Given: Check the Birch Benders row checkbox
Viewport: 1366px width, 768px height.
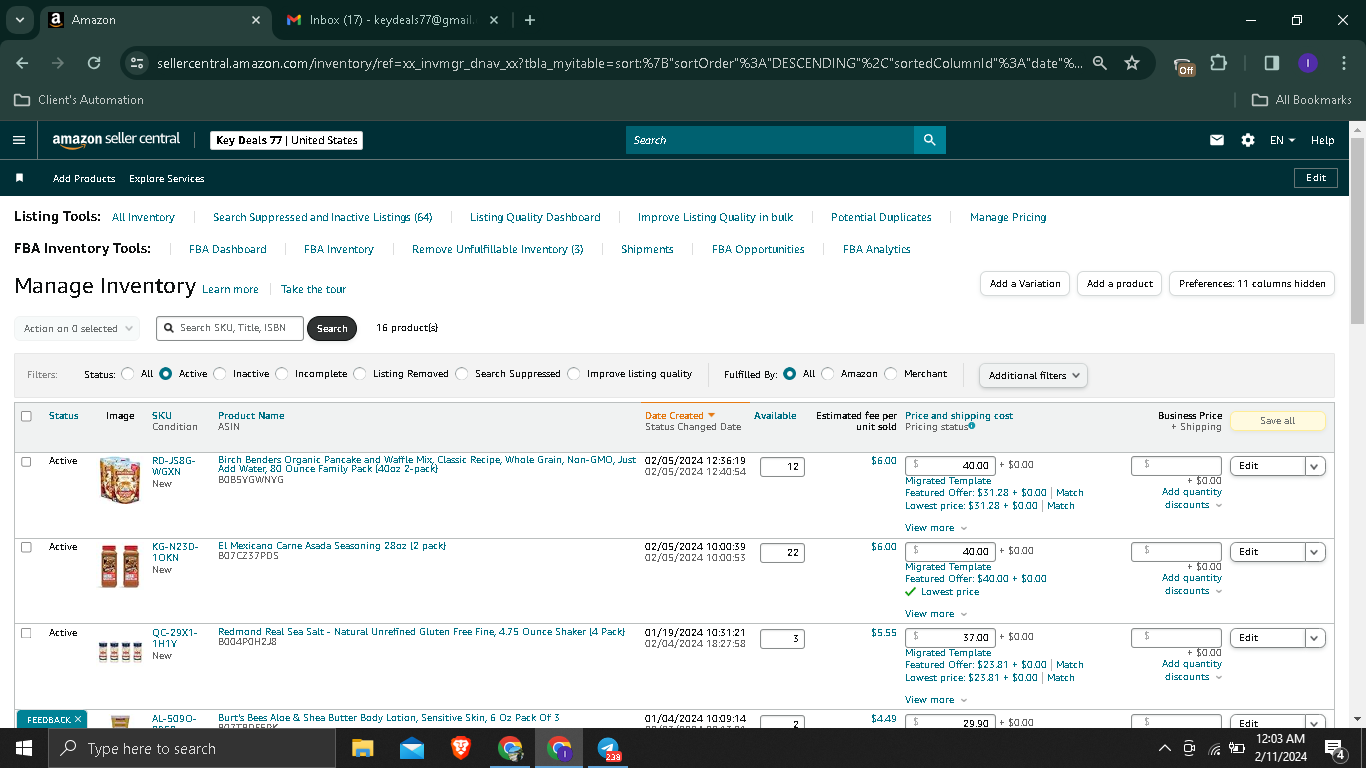Looking at the screenshot, I should pyautogui.click(x=26, y=461).
